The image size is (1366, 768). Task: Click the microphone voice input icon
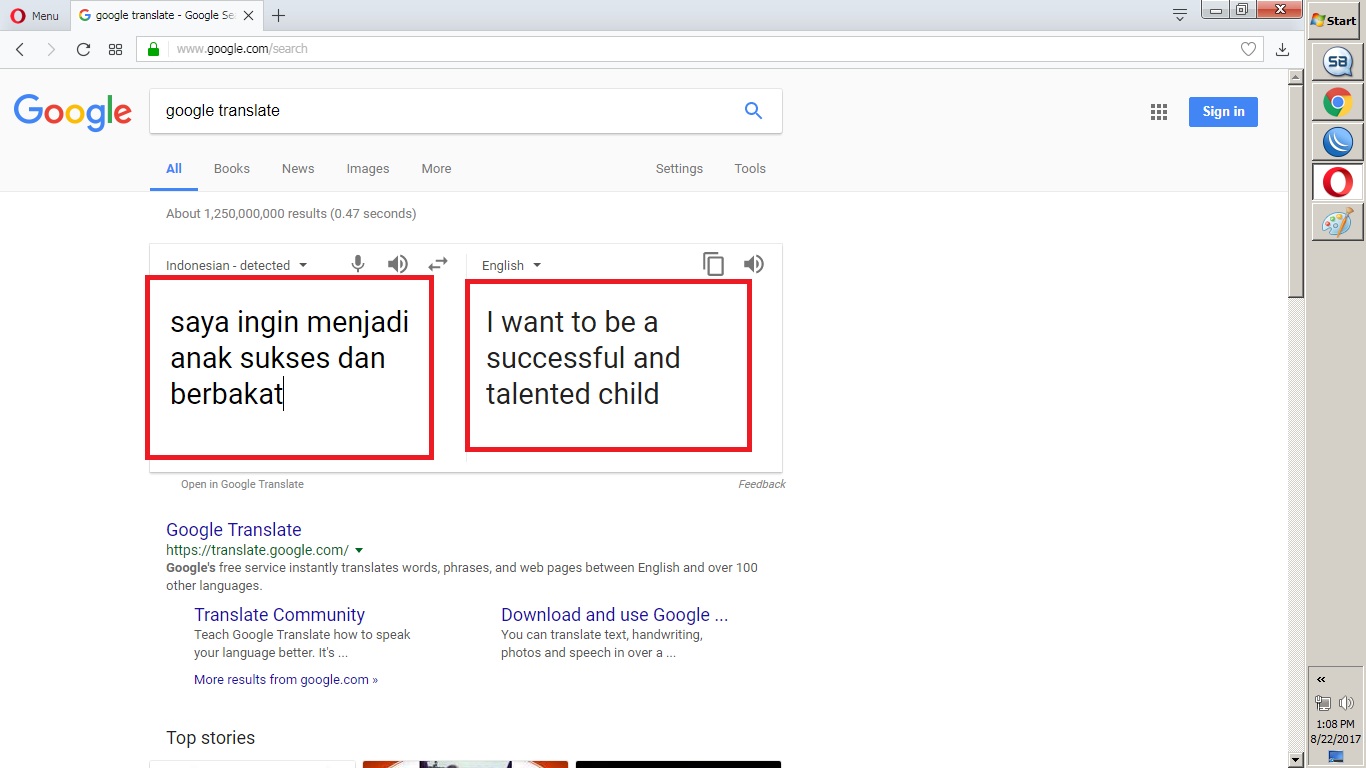358,264
